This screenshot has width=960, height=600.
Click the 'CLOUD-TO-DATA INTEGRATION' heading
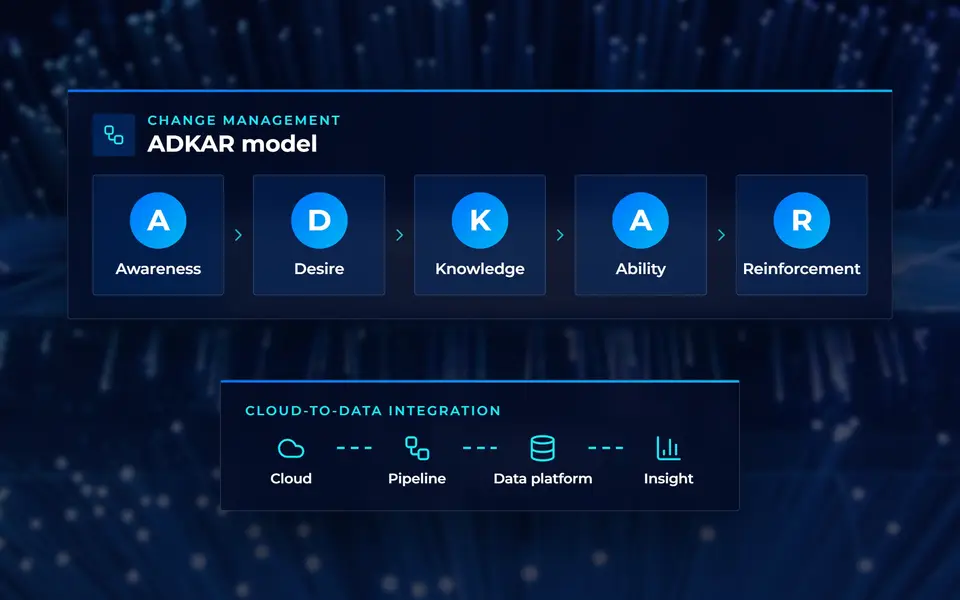[x=373, y=411]
